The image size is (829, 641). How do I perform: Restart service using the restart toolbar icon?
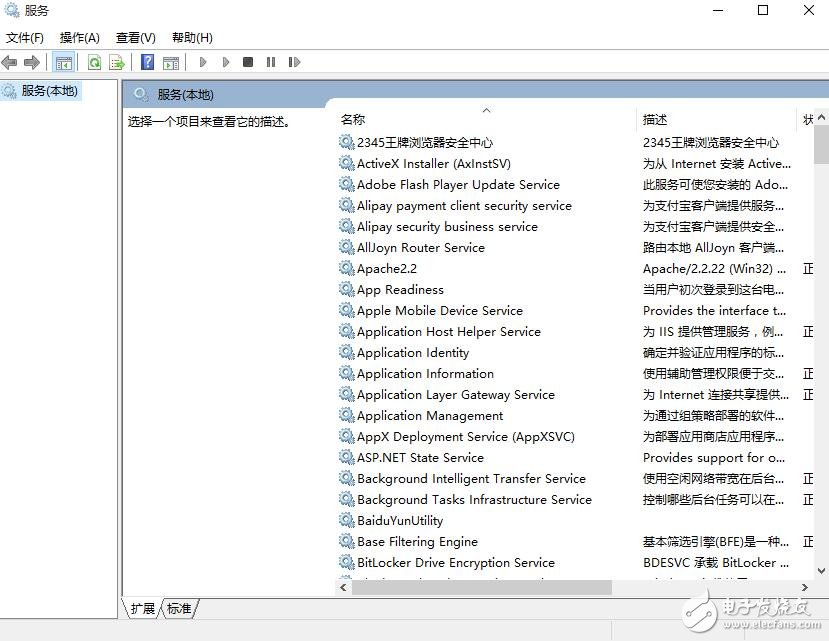tap(294, 63)
